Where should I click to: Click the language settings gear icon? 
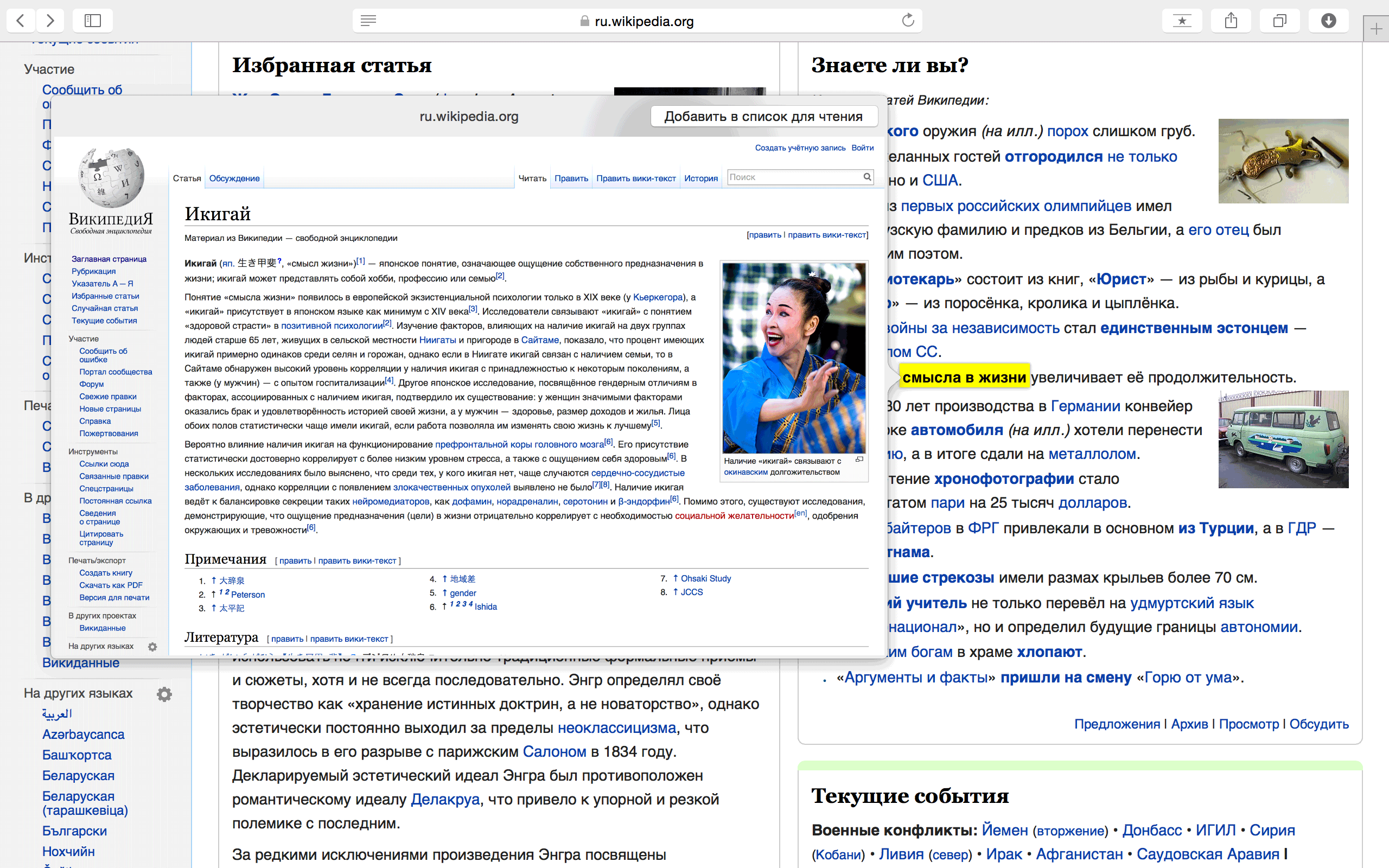tap(164, 694)
